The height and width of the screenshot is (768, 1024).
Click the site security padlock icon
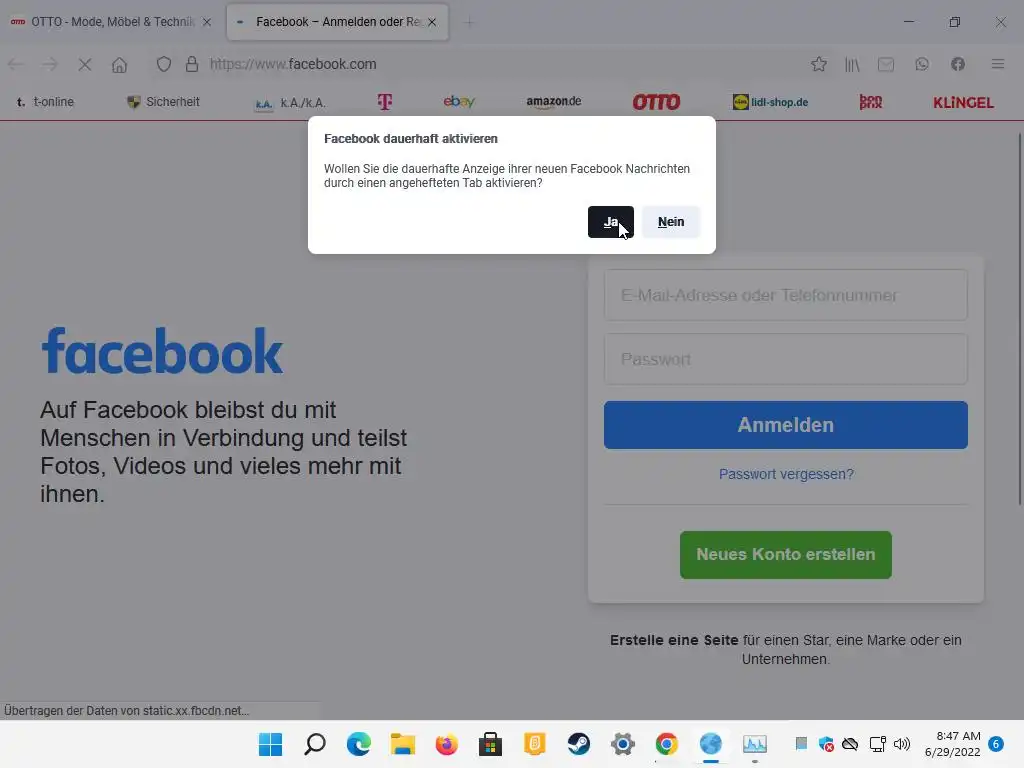(x=191, y=64)
